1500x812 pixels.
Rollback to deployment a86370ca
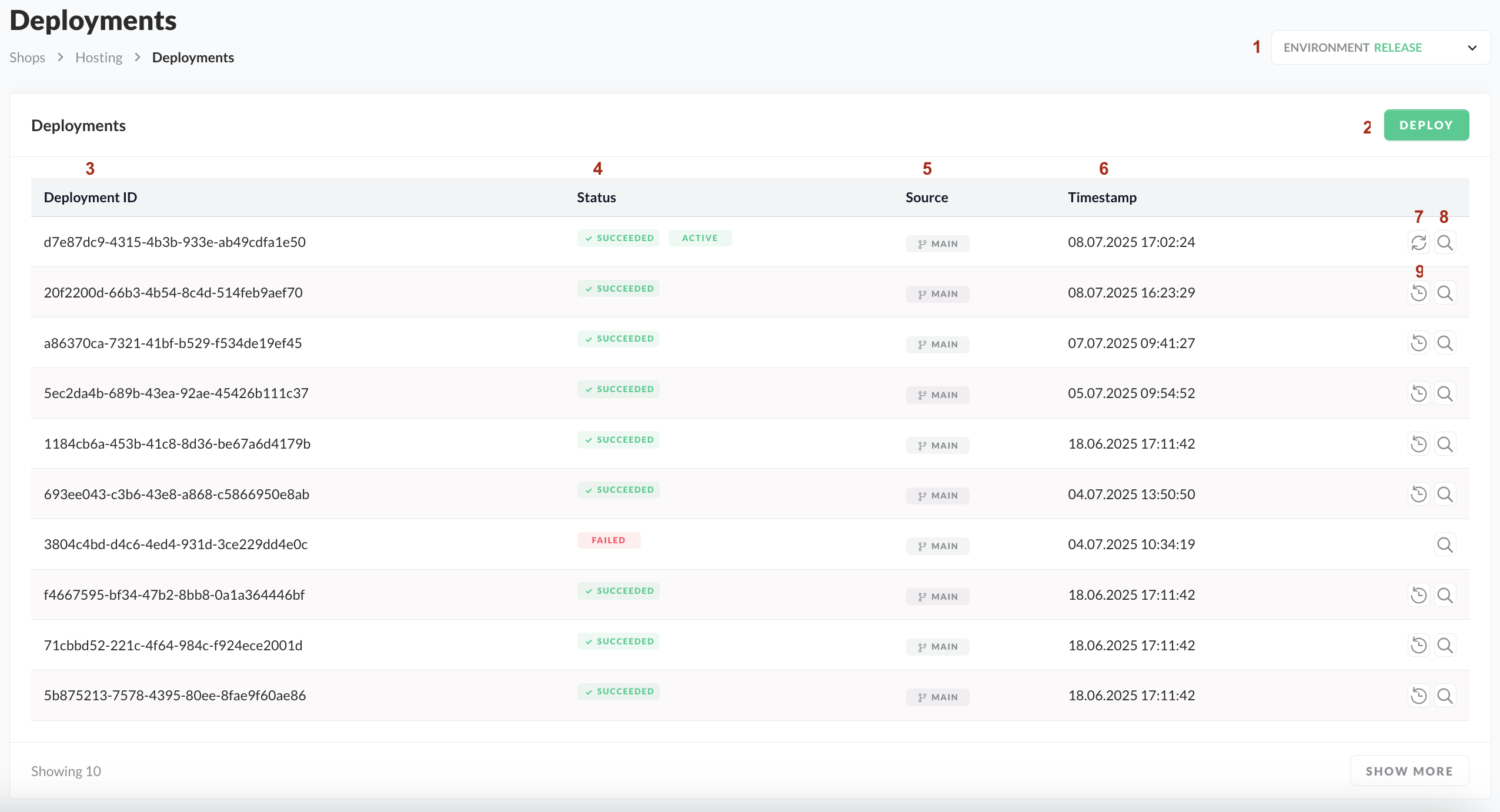(x=1418, y=343)
